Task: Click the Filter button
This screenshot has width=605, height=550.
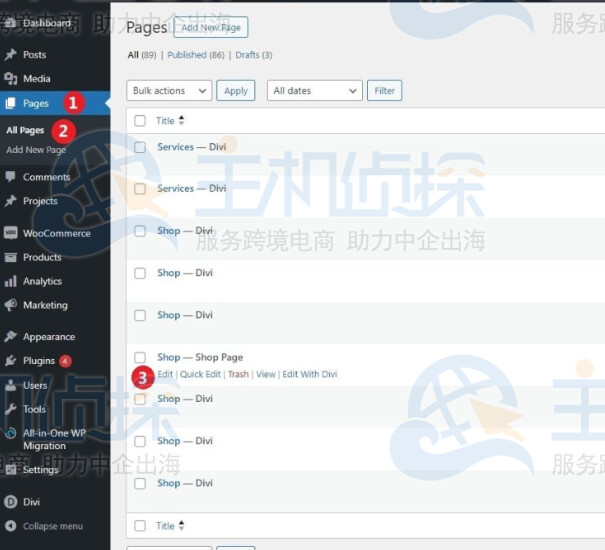Action: (384, 91)
